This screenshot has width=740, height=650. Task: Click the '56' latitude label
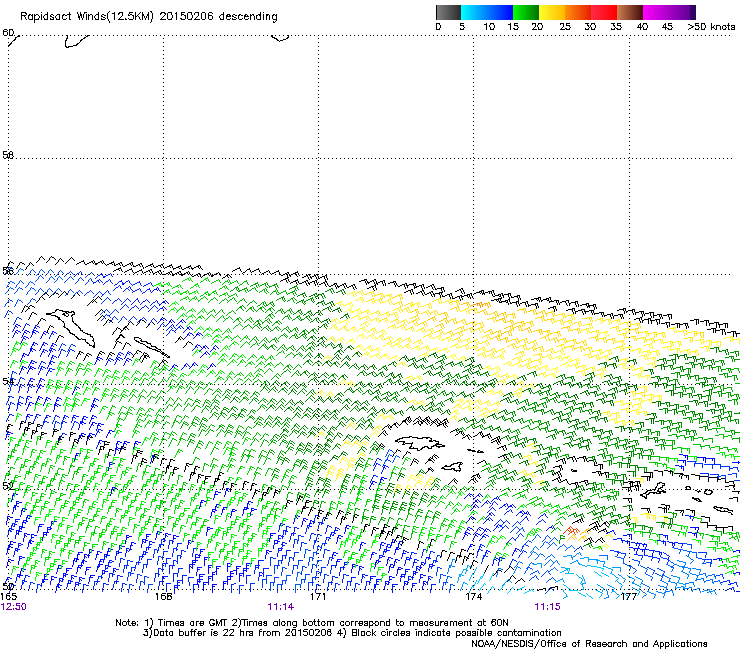tap(8, 271)
